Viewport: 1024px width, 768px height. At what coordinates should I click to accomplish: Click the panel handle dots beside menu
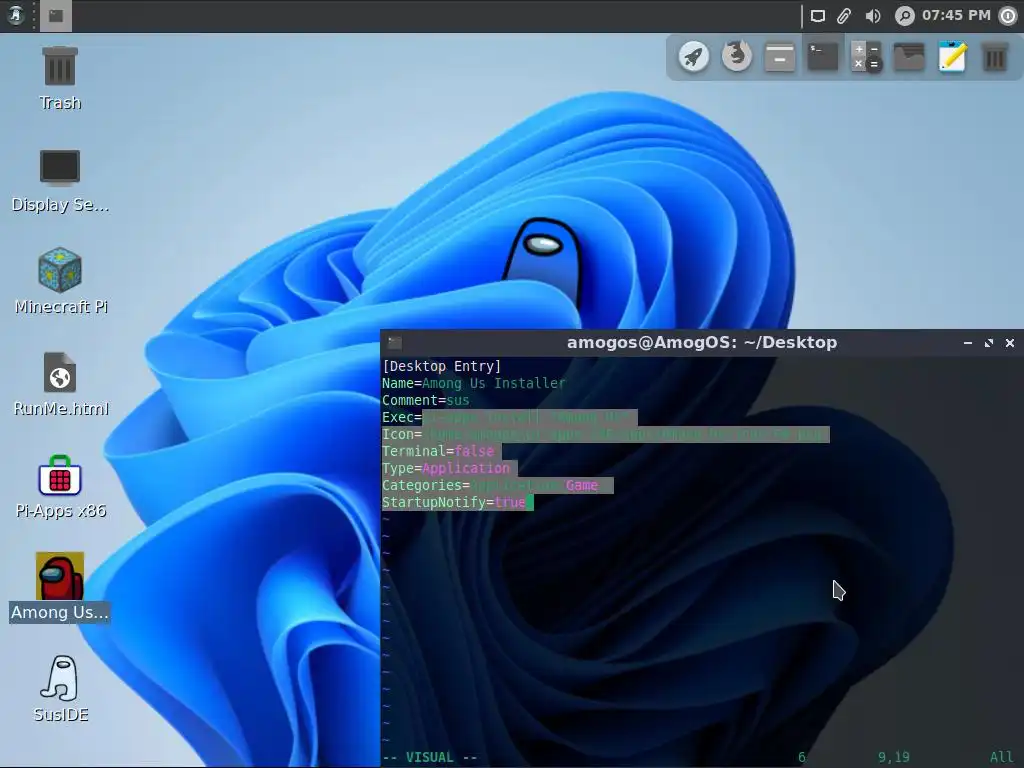[33, 16]
